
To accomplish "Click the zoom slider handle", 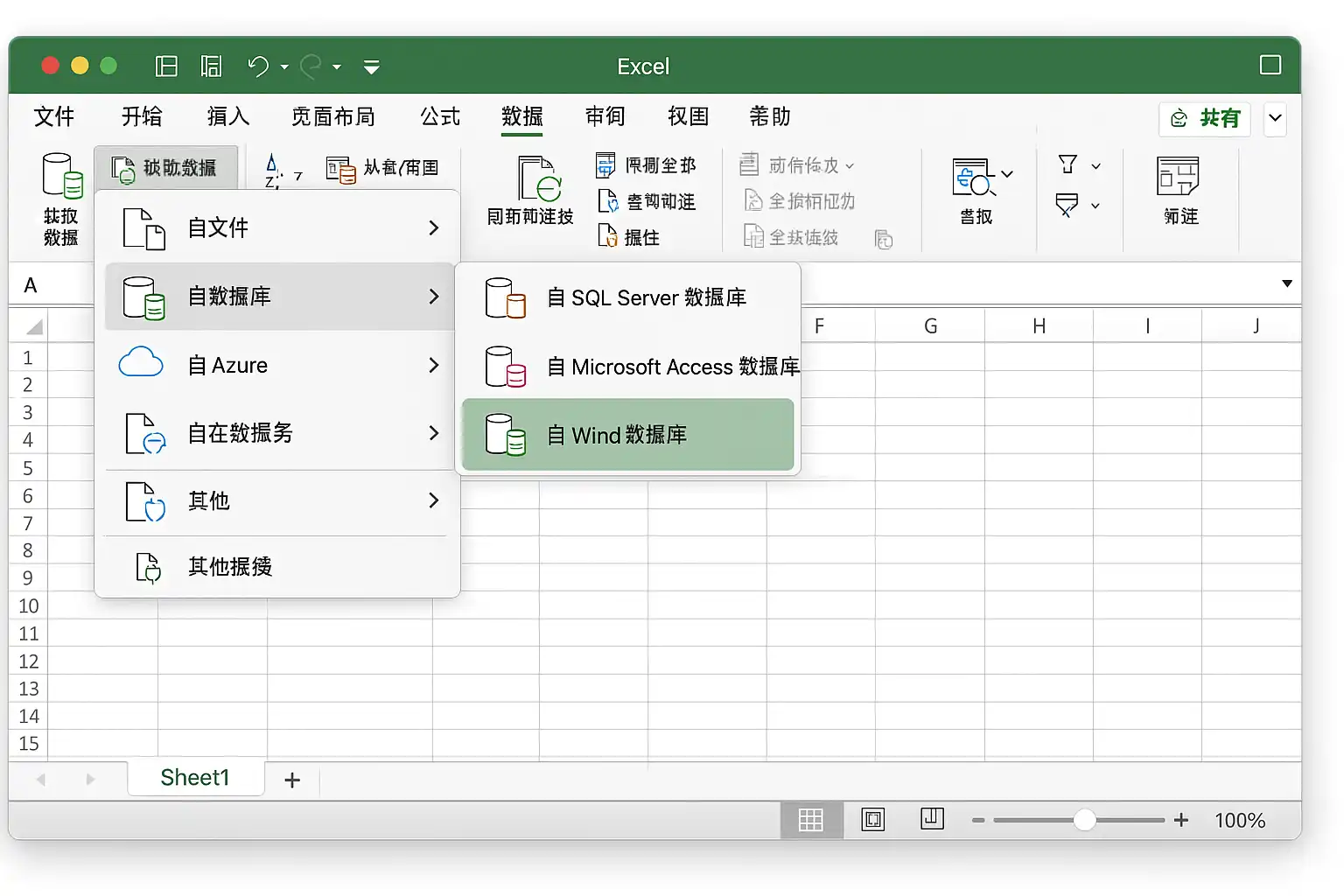I will tap(1084, 820).
